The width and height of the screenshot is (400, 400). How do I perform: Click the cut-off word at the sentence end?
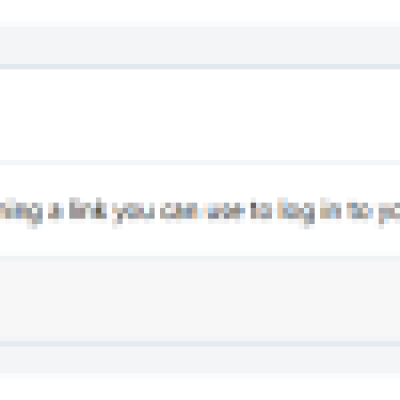(389, 213)
